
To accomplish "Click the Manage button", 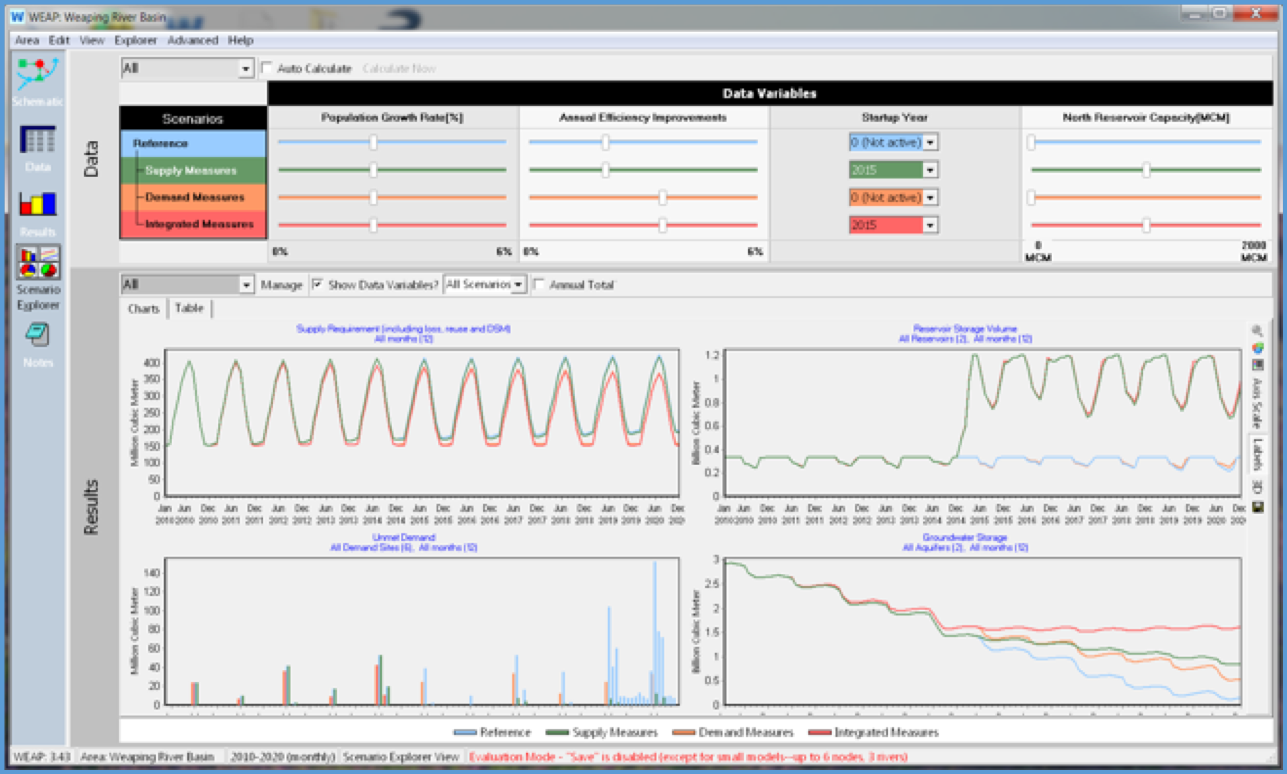I will [x=281, y=285].
